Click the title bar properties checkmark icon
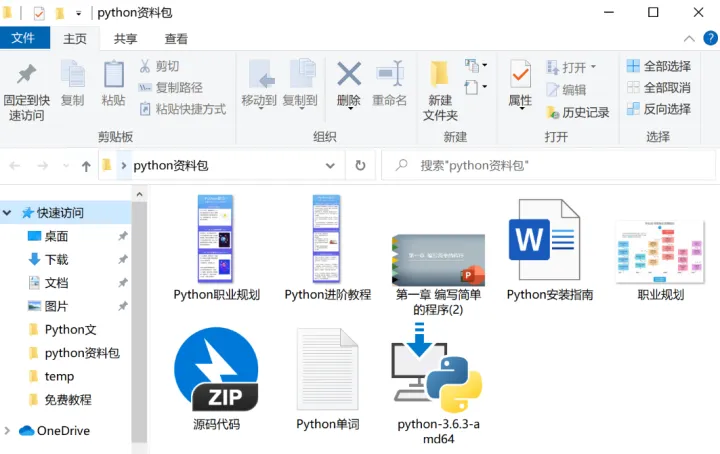The image size is (720, 454). 39,13
